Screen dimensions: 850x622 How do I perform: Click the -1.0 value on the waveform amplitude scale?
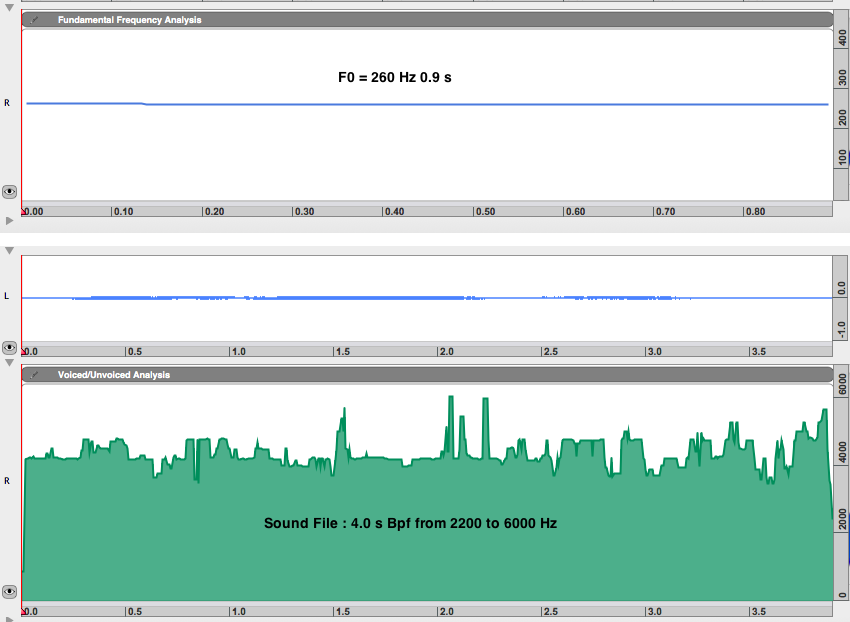(841, 330)
